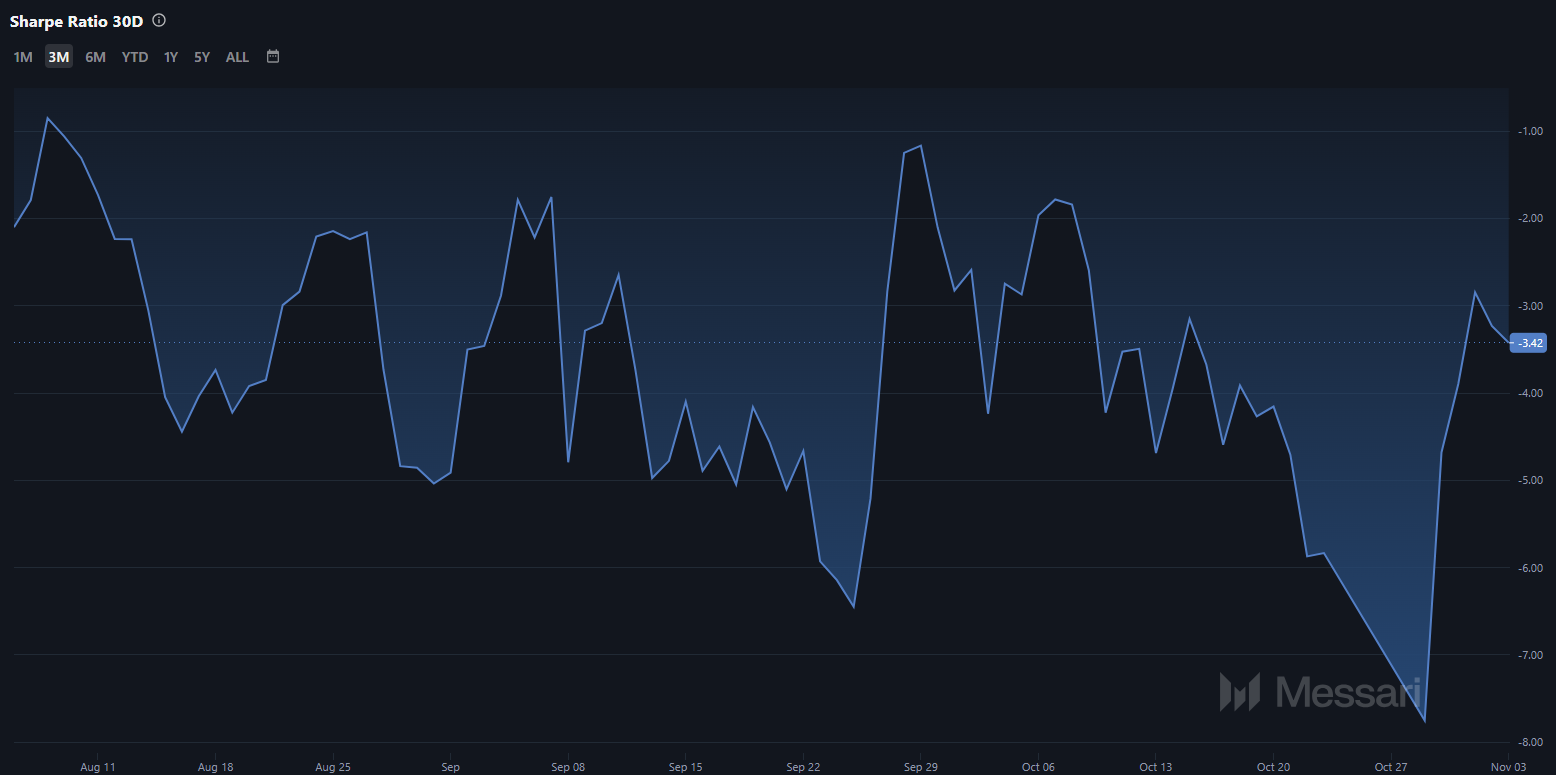Image resolution: width=1556 pixels, height=775 pixels.
Task: Click the Sharpe Ratio 30D title
Action: (x=77, y=21)
